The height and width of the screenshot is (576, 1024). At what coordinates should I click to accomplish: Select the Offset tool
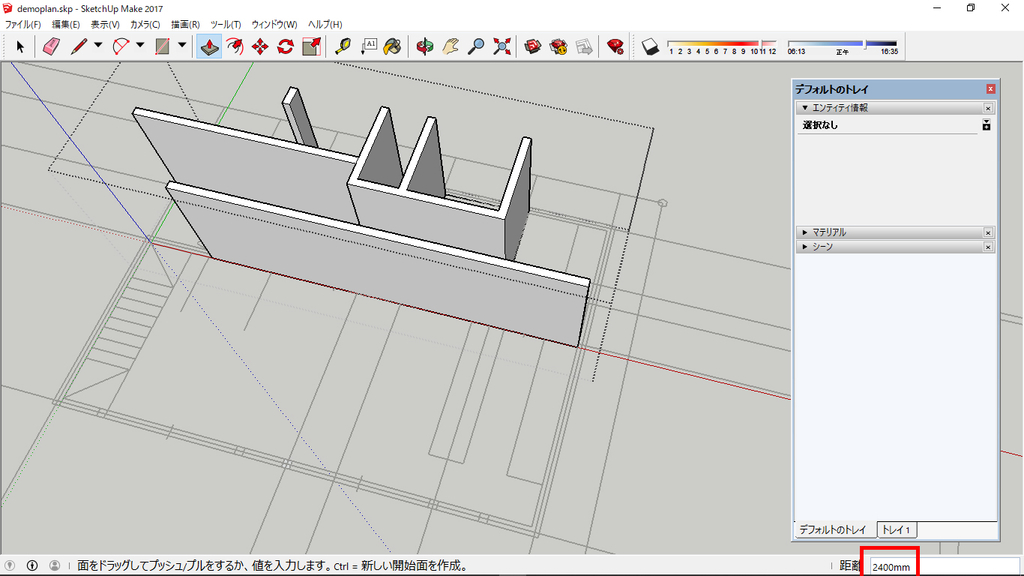pos(235,46)
